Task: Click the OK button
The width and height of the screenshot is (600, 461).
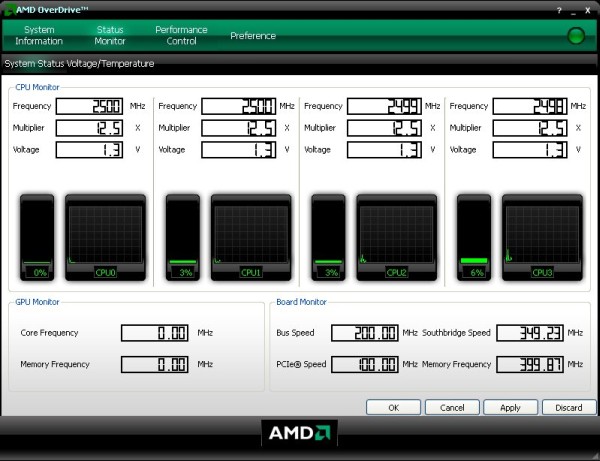Action: (393, 407)
